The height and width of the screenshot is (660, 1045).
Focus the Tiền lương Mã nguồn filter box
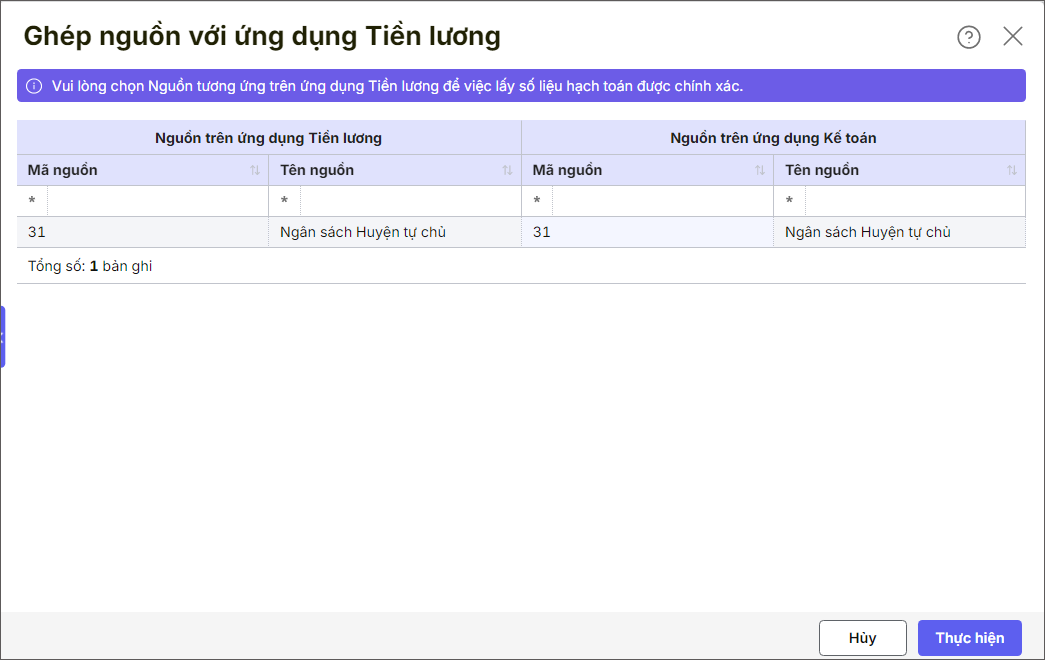[x=157, y=202]
